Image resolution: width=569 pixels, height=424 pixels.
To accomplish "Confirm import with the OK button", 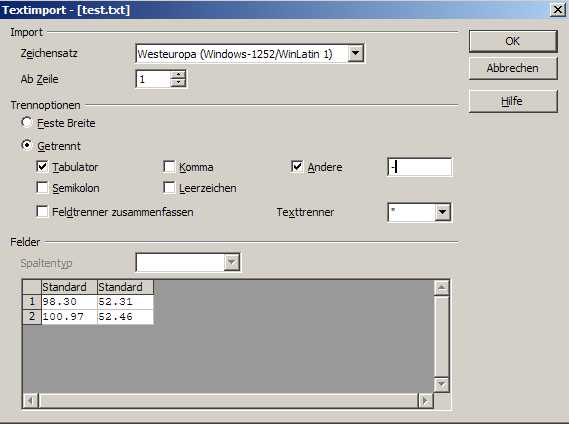I will [513, 41].
